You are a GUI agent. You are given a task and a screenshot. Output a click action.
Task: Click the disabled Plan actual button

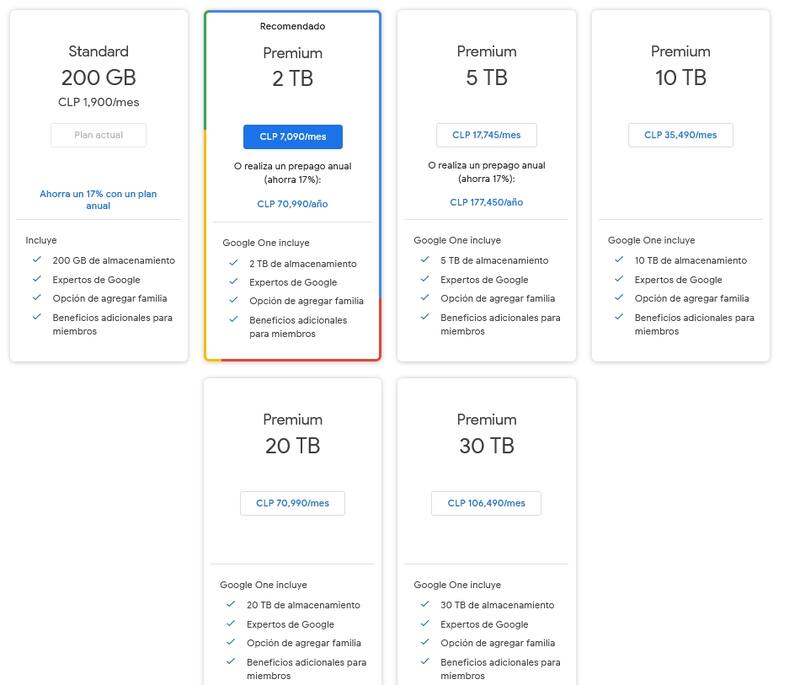point(98,135)
